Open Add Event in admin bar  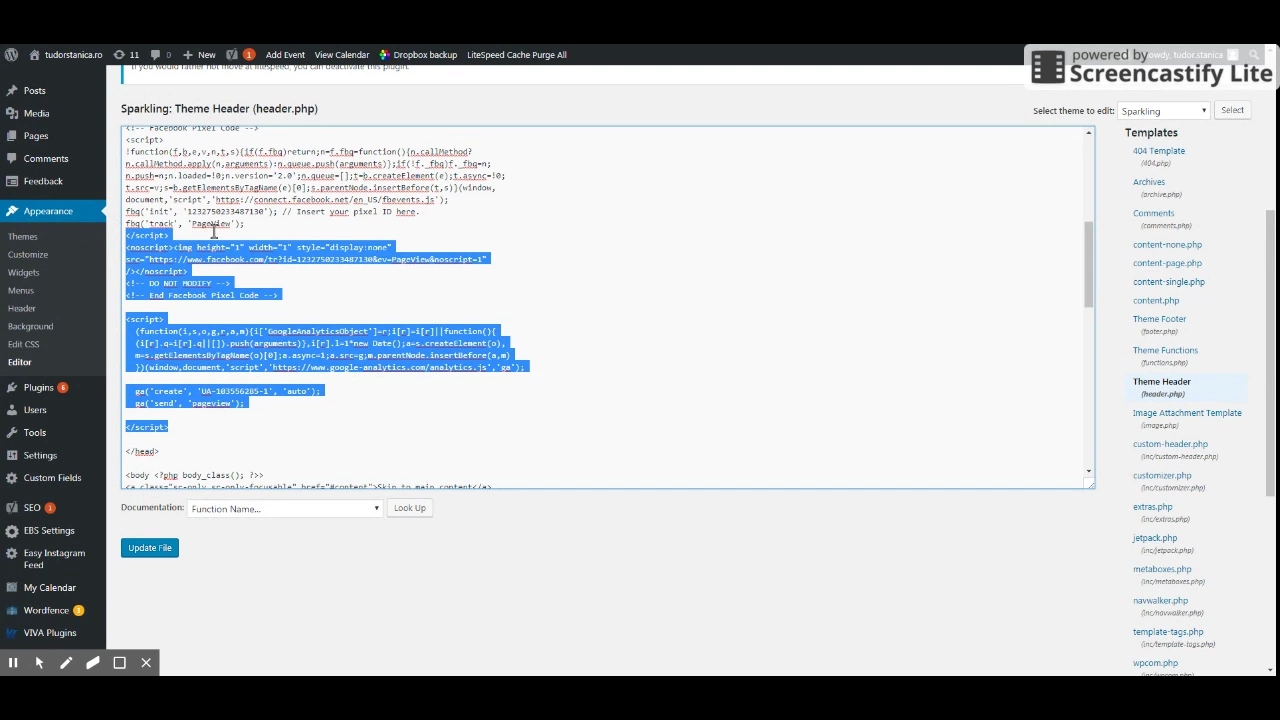tap(285, 55)
